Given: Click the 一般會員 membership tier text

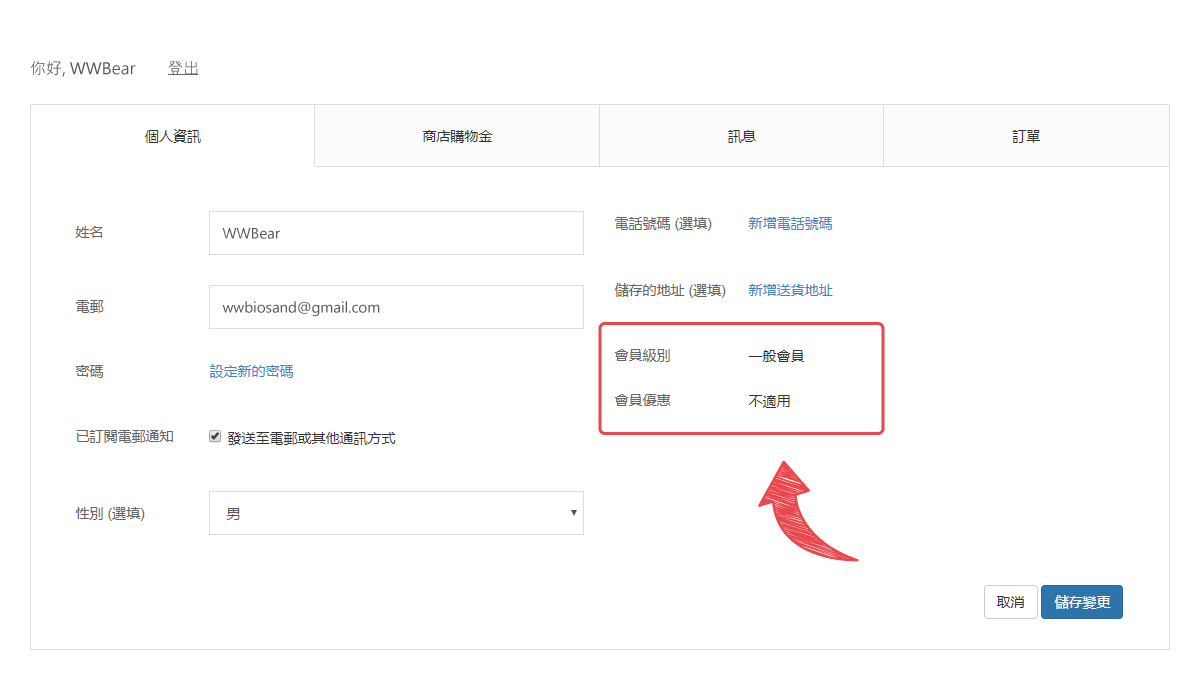Looking at the screenshot, I should (776, 356).
